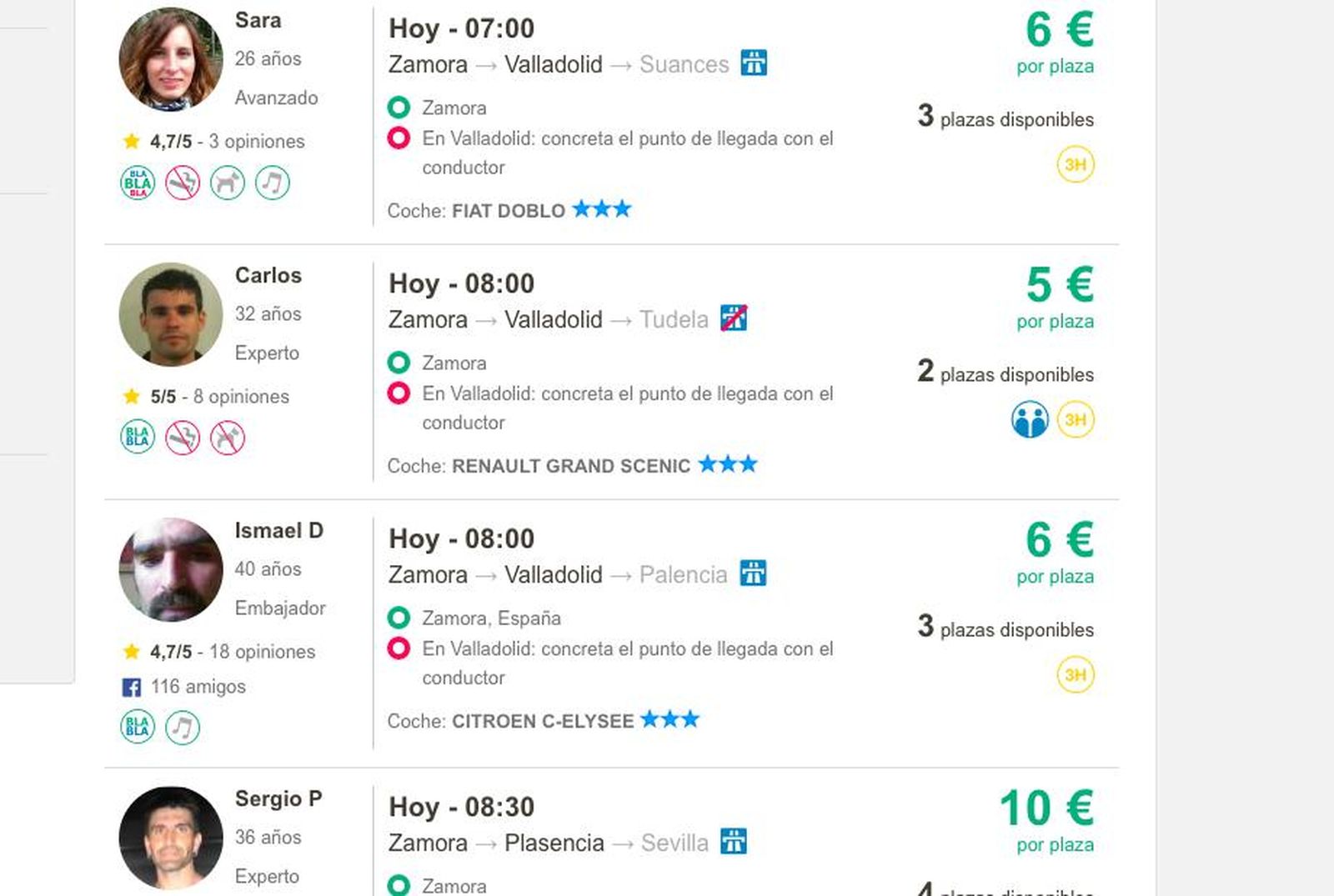
Task: Click the crossed toll icon beside Tudela
Action: 734,318
